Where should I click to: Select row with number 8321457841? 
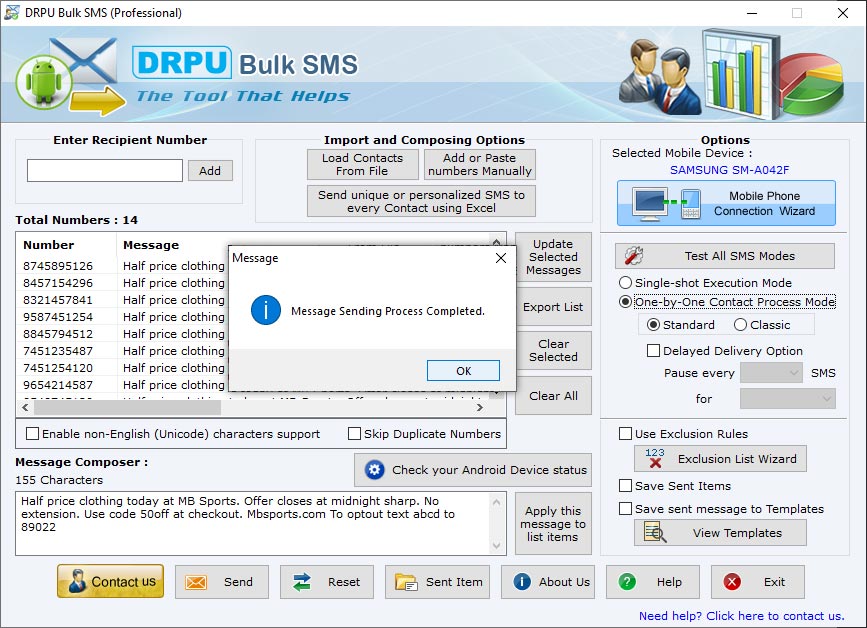[x=123, y=300]
